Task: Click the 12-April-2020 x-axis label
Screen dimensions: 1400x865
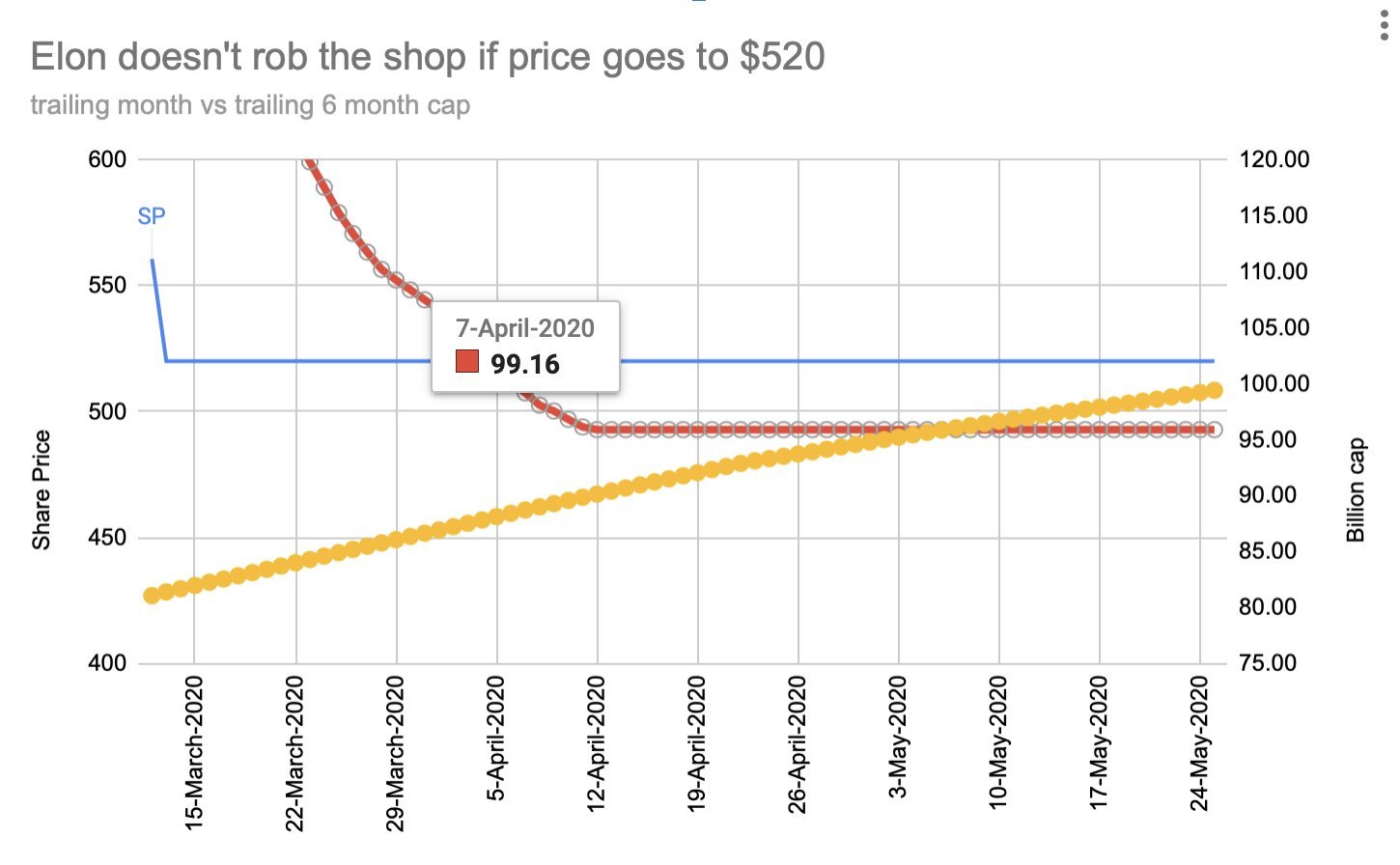Action: pyautogui.click(x=597, y=743)
